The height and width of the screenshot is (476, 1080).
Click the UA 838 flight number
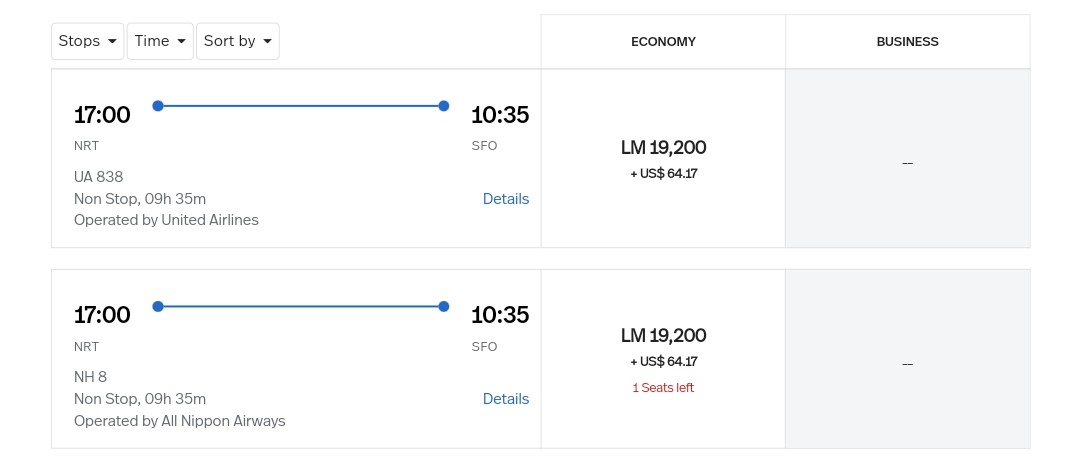[98, 177]
